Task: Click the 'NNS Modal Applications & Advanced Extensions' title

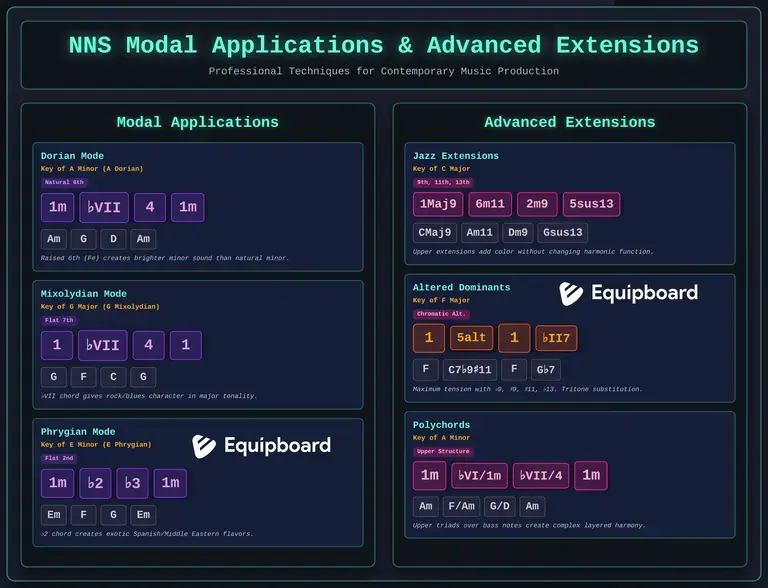Action: pos(384,46)
